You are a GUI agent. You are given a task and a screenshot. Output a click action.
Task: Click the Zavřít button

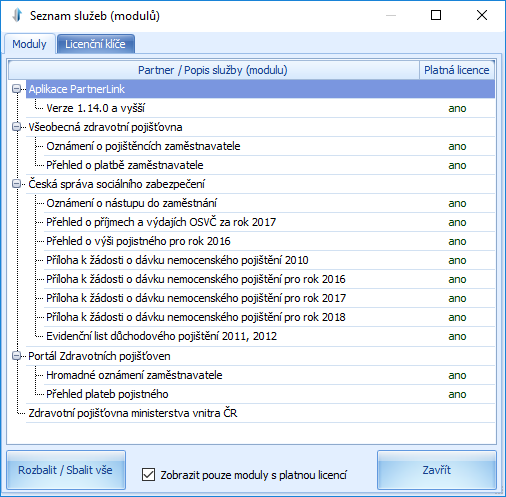[437, 470]
